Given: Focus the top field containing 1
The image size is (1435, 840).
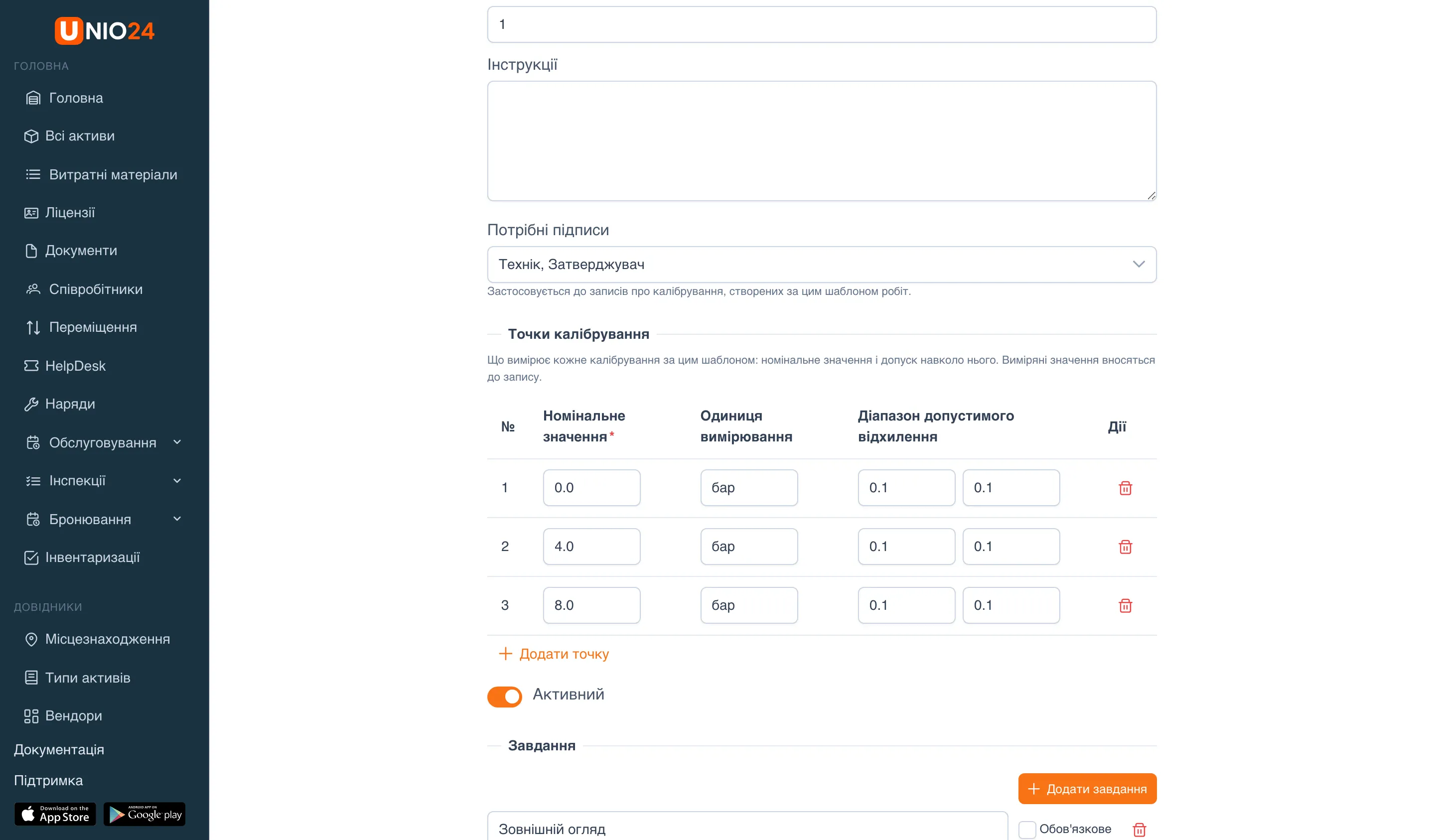Looking at the screenshot, I should 822,24.
